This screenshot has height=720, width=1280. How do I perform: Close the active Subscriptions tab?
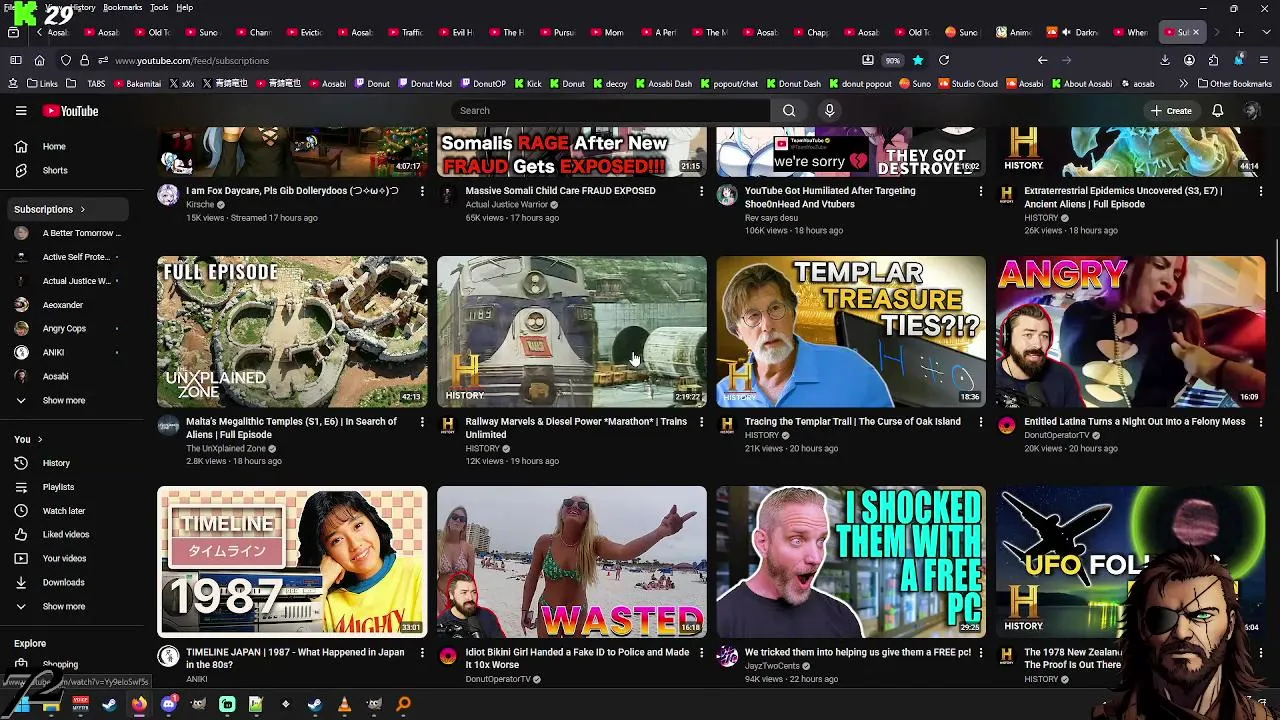(x=1195, y=33)
